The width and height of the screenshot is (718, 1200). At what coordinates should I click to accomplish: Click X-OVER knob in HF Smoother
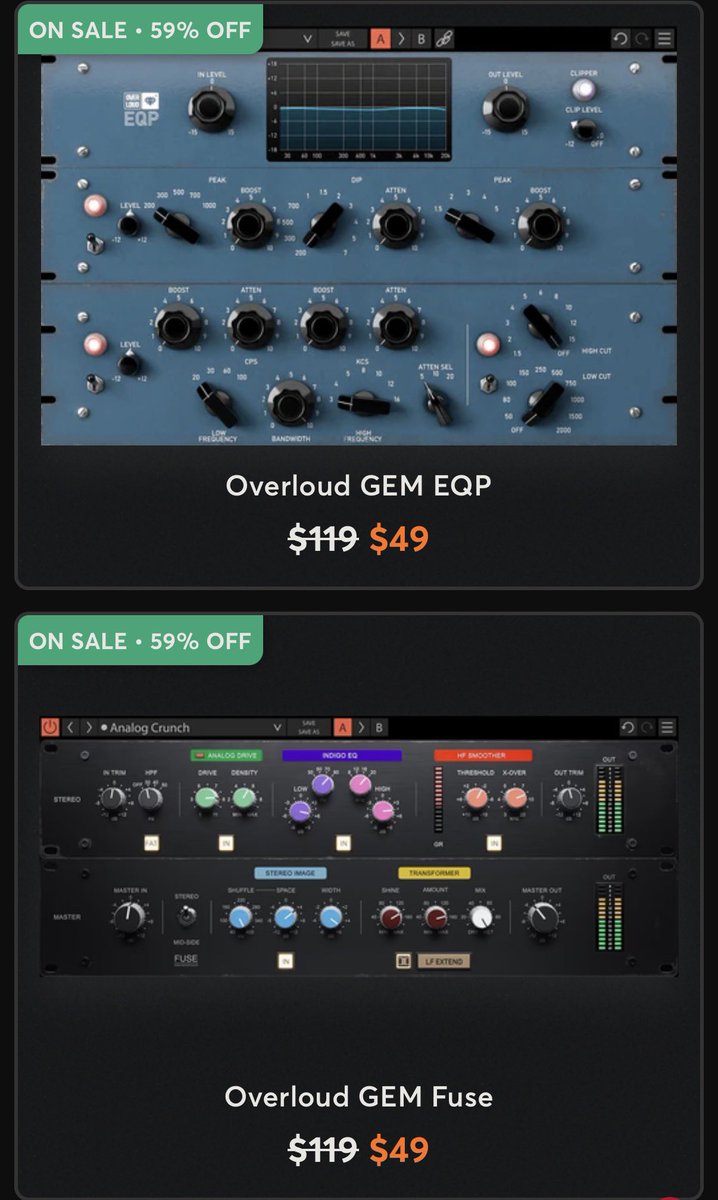tap(515, 798)
